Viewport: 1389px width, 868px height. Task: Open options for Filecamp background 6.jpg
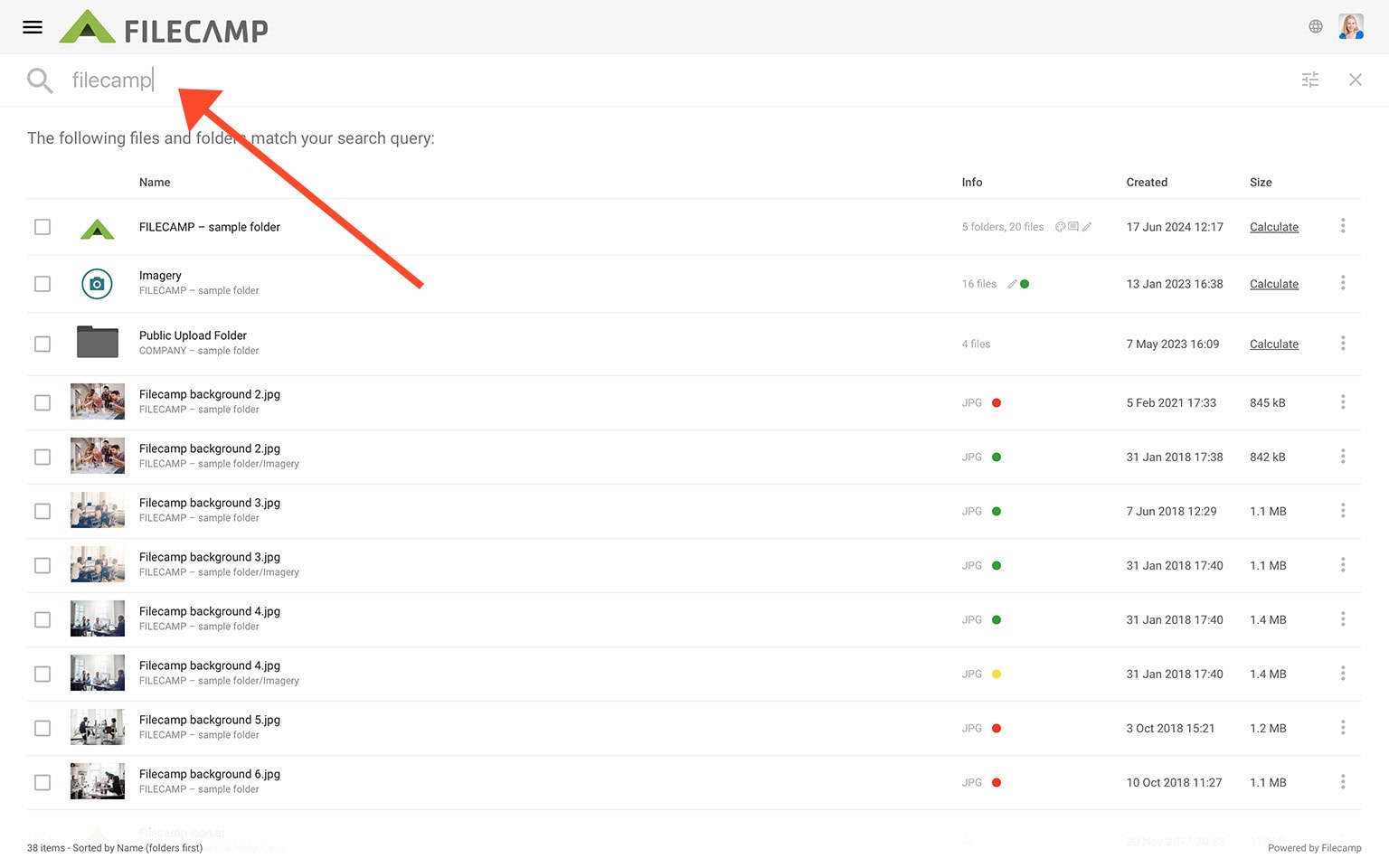[1343, 781]
